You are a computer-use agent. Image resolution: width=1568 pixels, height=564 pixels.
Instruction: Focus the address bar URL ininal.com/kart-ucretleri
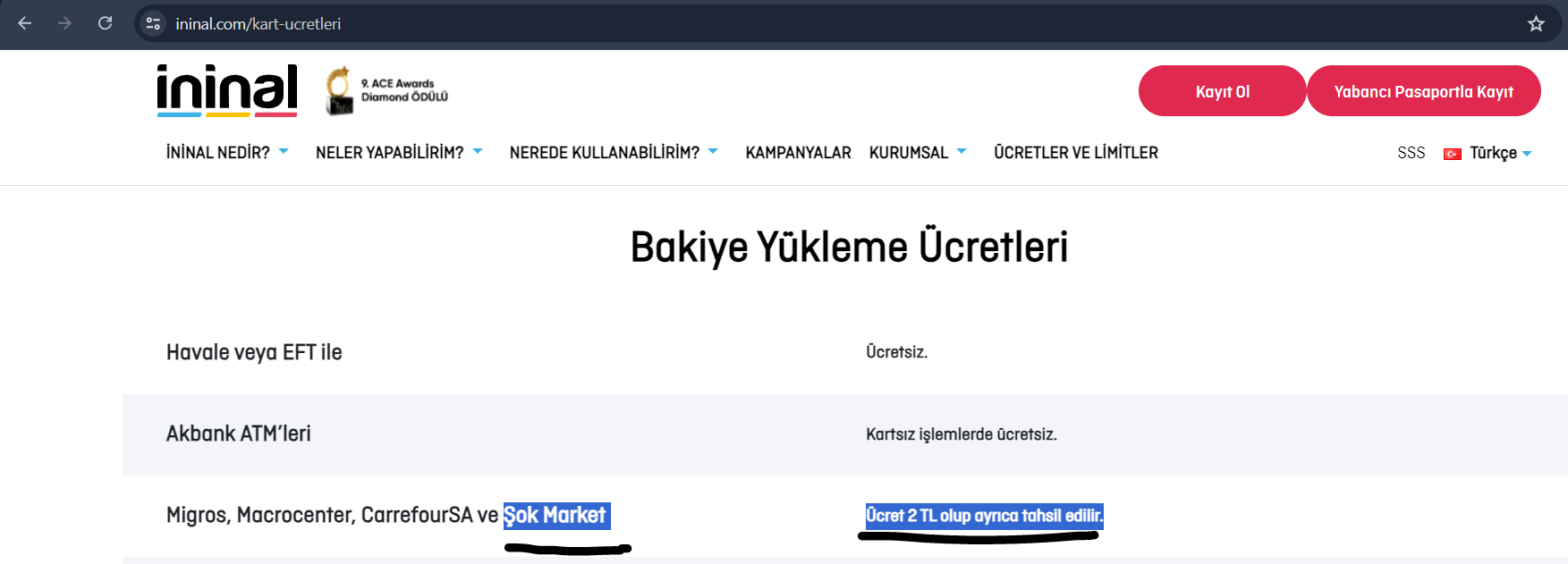coord(258,24)
